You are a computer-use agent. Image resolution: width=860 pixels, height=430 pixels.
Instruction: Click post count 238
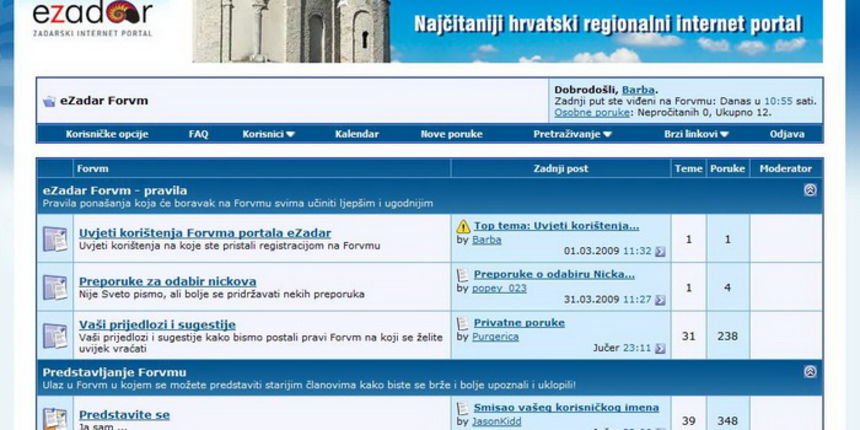[727, 336]
